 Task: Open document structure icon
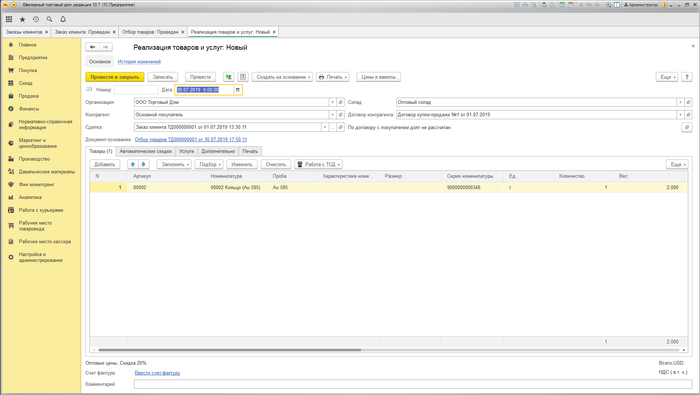coord(243,77)
